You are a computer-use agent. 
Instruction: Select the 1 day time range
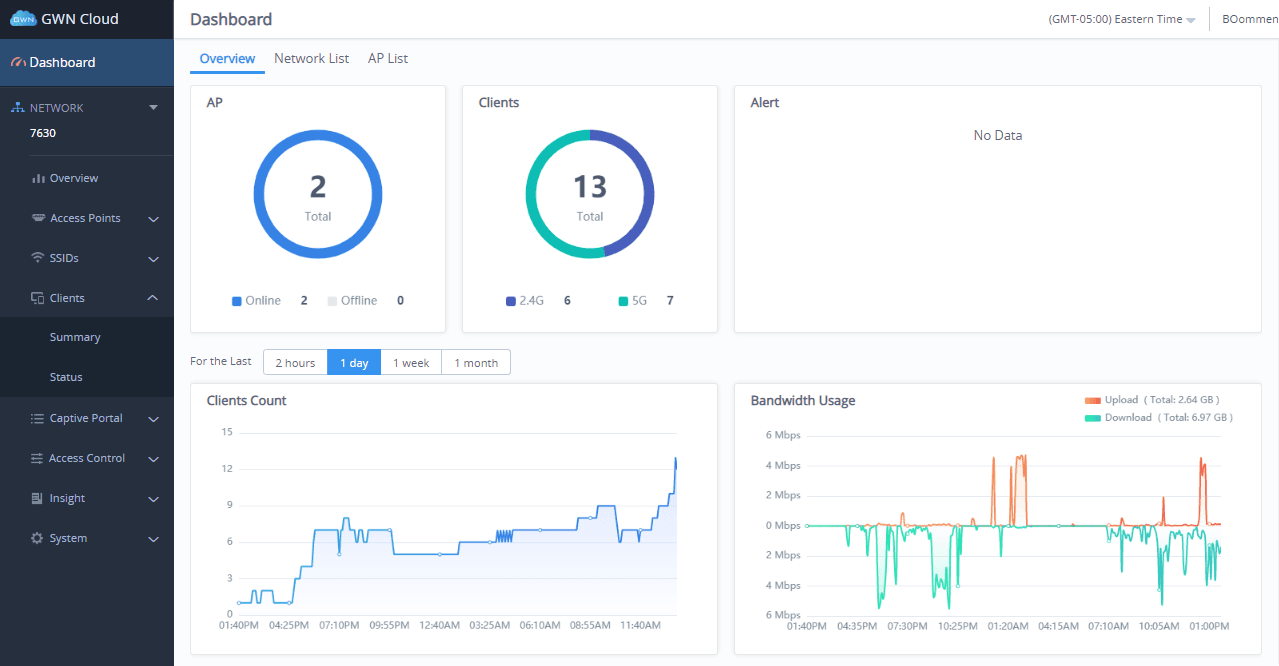(x=354, y=362)
